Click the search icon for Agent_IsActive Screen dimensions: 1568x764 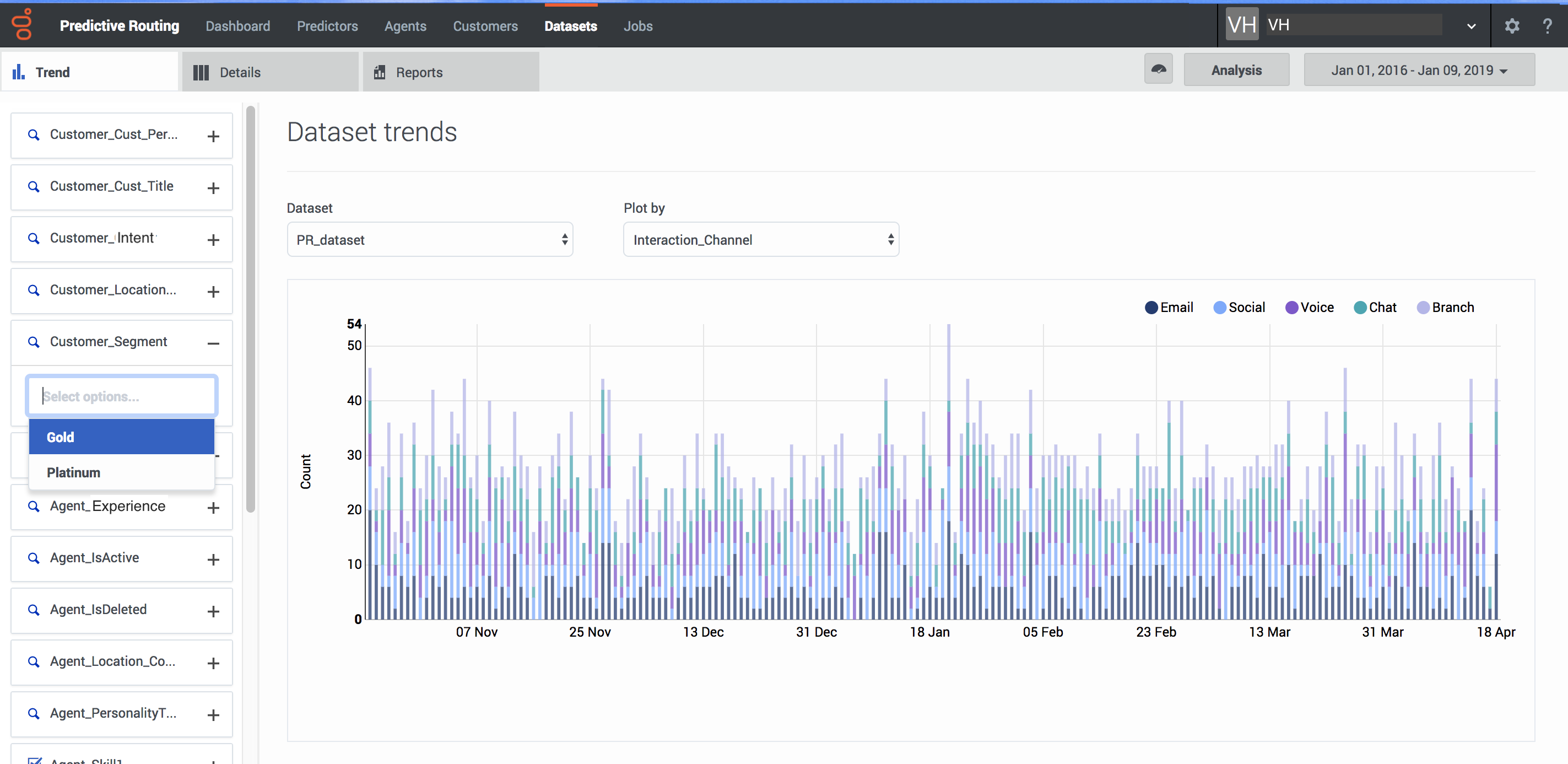pos(34,558)
